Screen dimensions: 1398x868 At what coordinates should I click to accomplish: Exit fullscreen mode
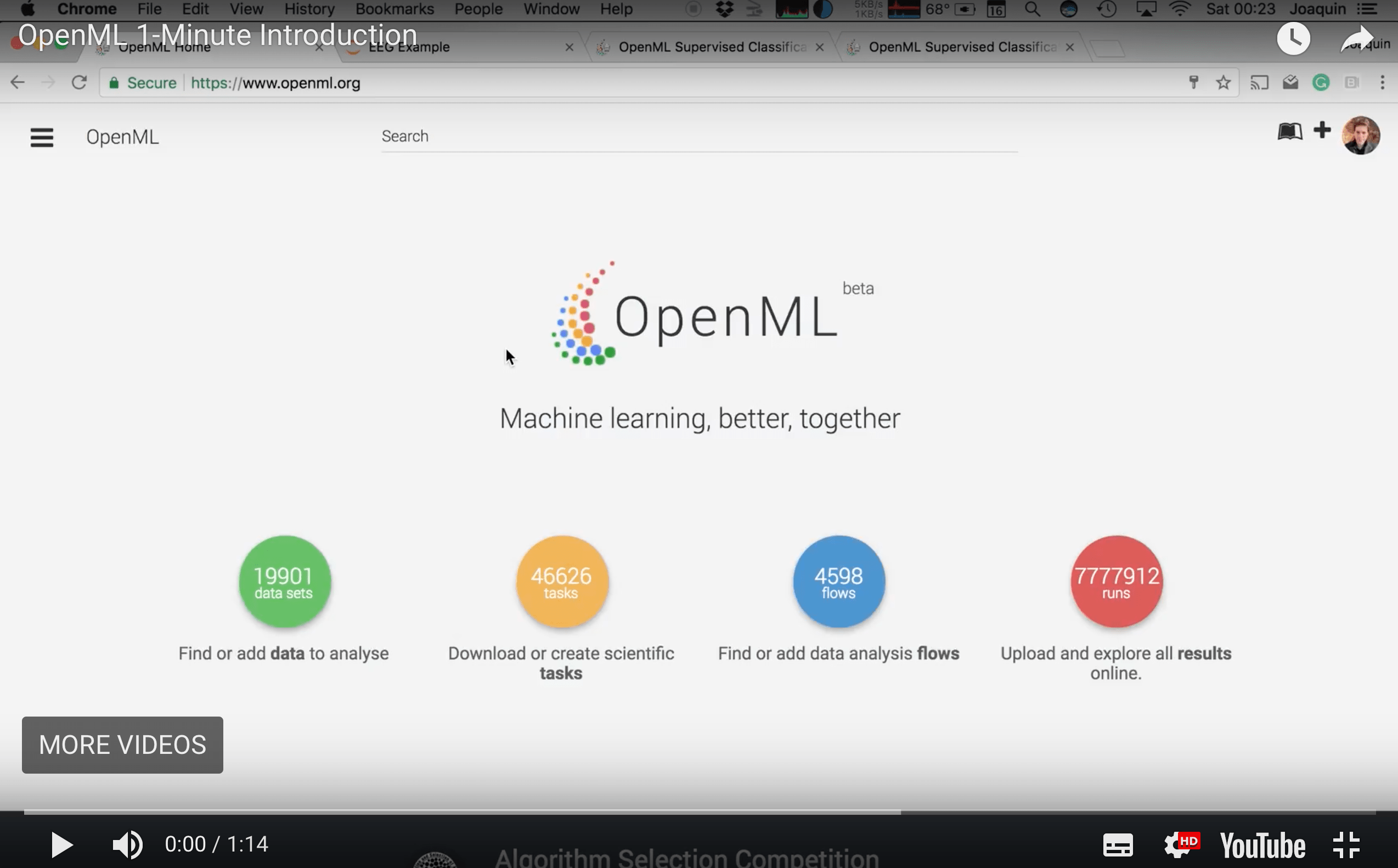[1346, 845]
